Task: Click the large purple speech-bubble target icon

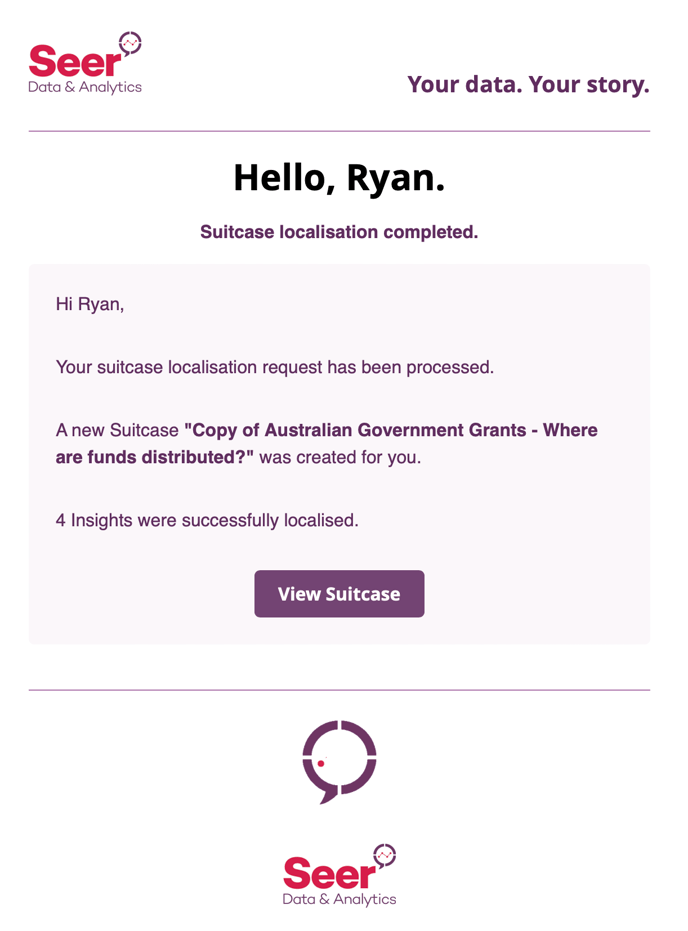Action: [339, 761]
